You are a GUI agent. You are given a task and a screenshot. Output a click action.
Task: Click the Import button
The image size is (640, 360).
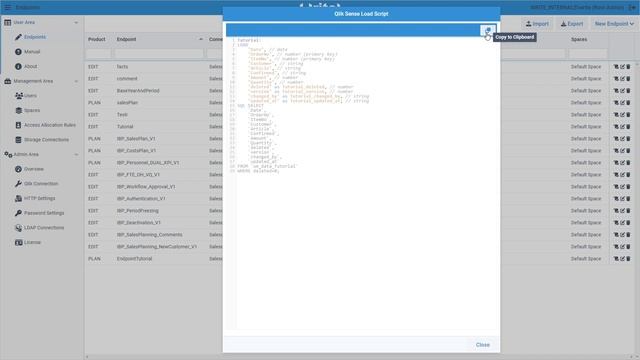coord(537,24)
